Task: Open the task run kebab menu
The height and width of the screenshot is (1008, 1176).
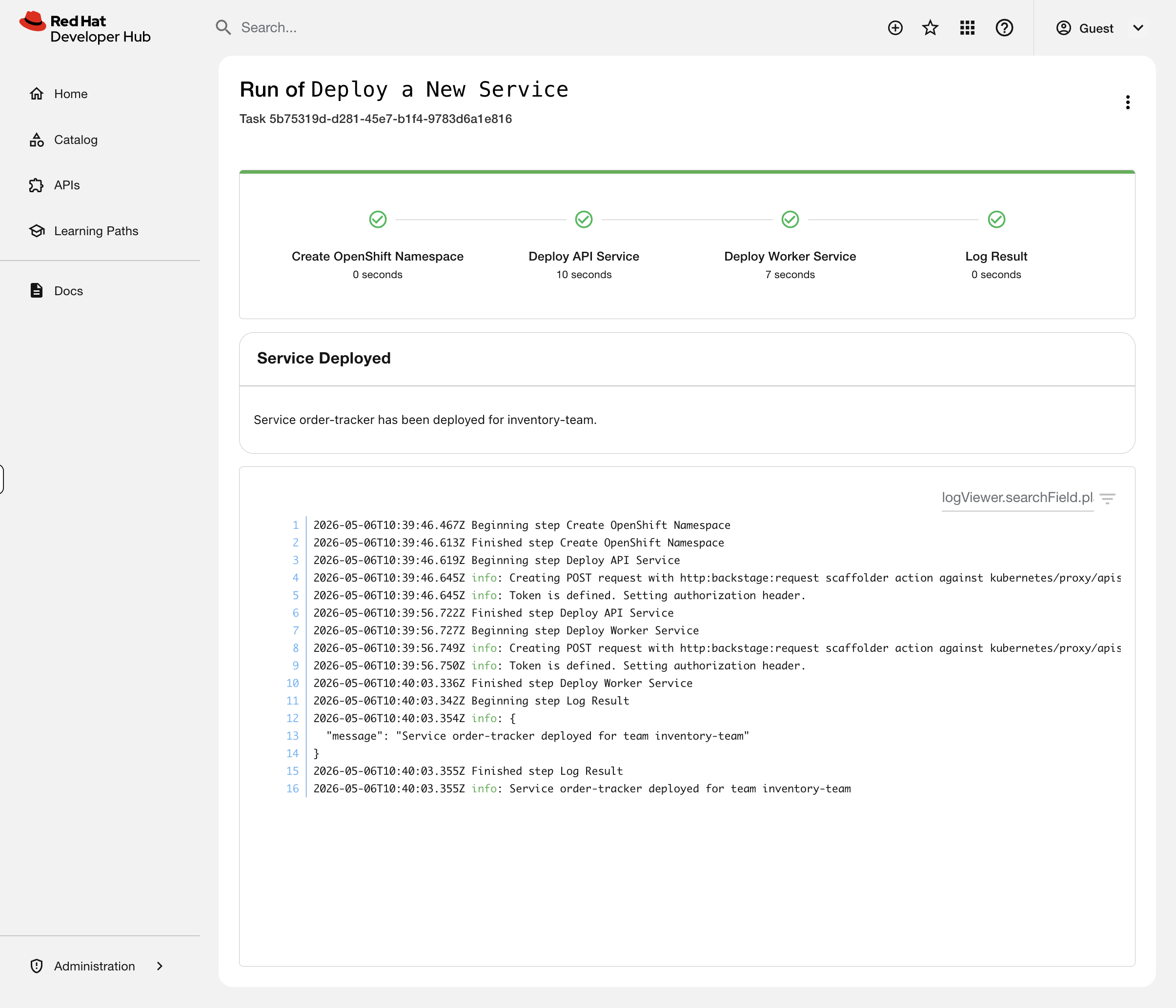Action: [1128, 102]
